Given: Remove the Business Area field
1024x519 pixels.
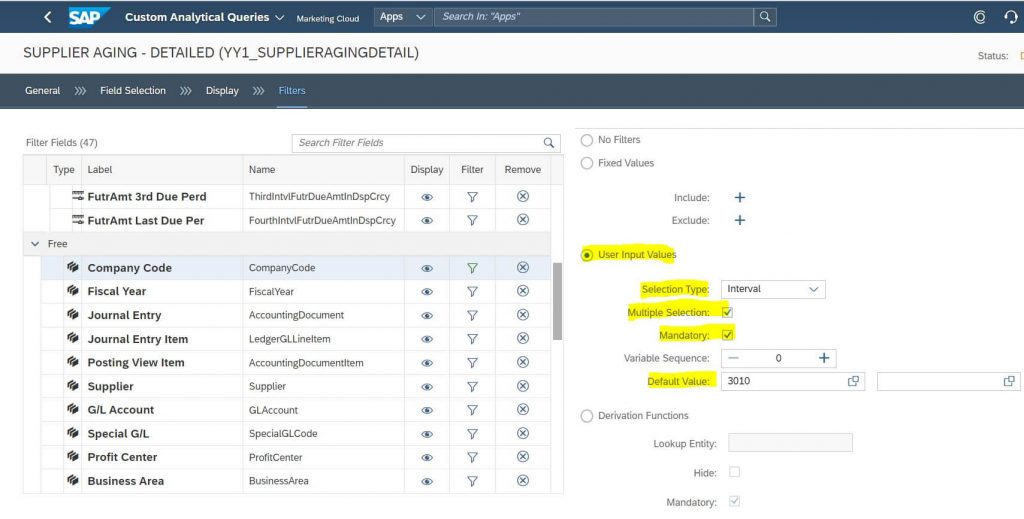Looking at the screenshot, I should (x=522, y=480).
